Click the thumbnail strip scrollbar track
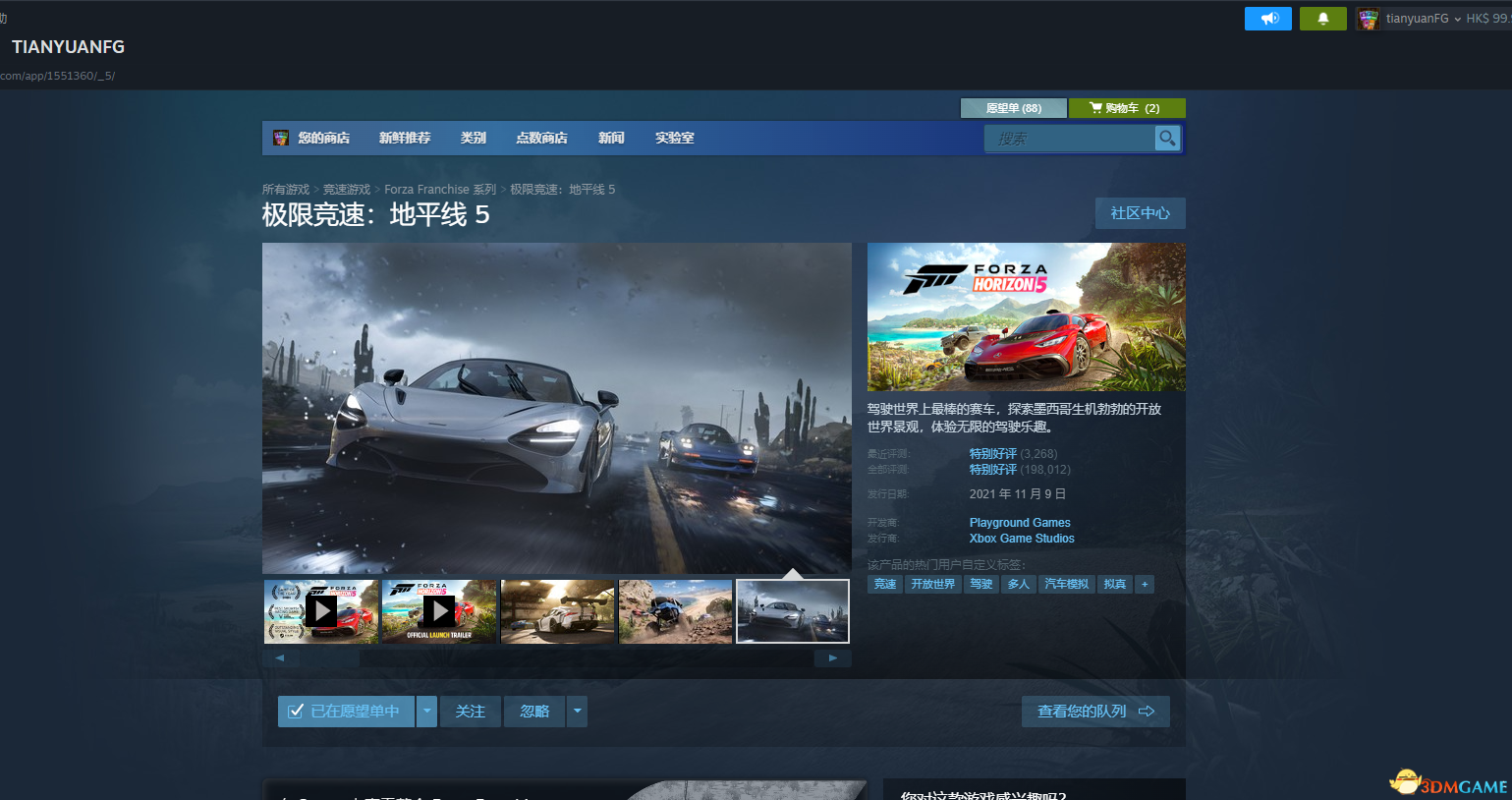Viewport: 1512px width, 800px height. click(557, 658)
